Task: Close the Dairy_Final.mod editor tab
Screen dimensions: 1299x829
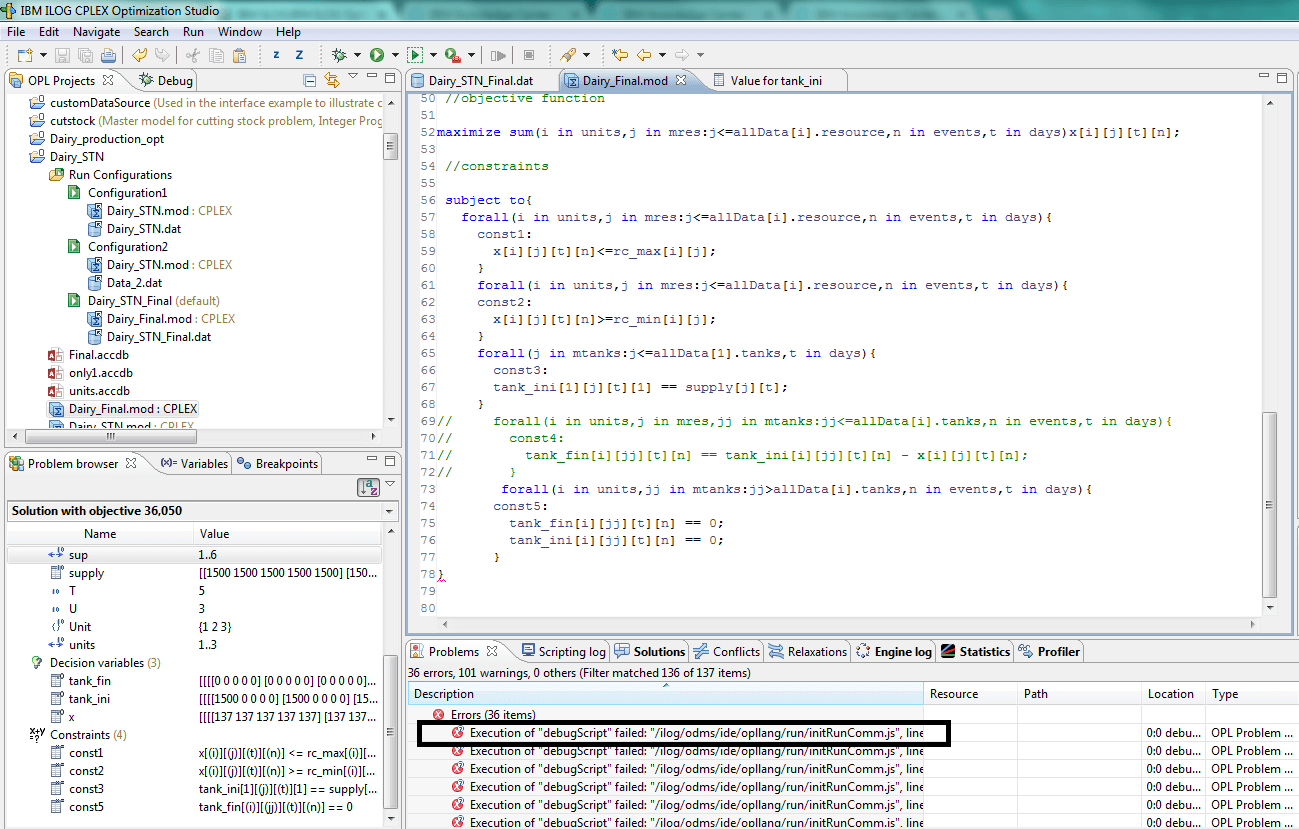Action: pyautogui.click(x=681, y=80)
